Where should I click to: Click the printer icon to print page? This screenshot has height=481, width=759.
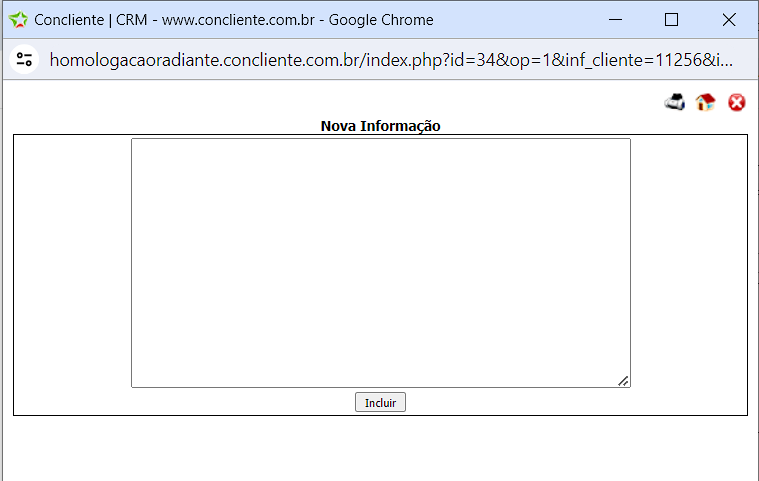coord(675,102)
